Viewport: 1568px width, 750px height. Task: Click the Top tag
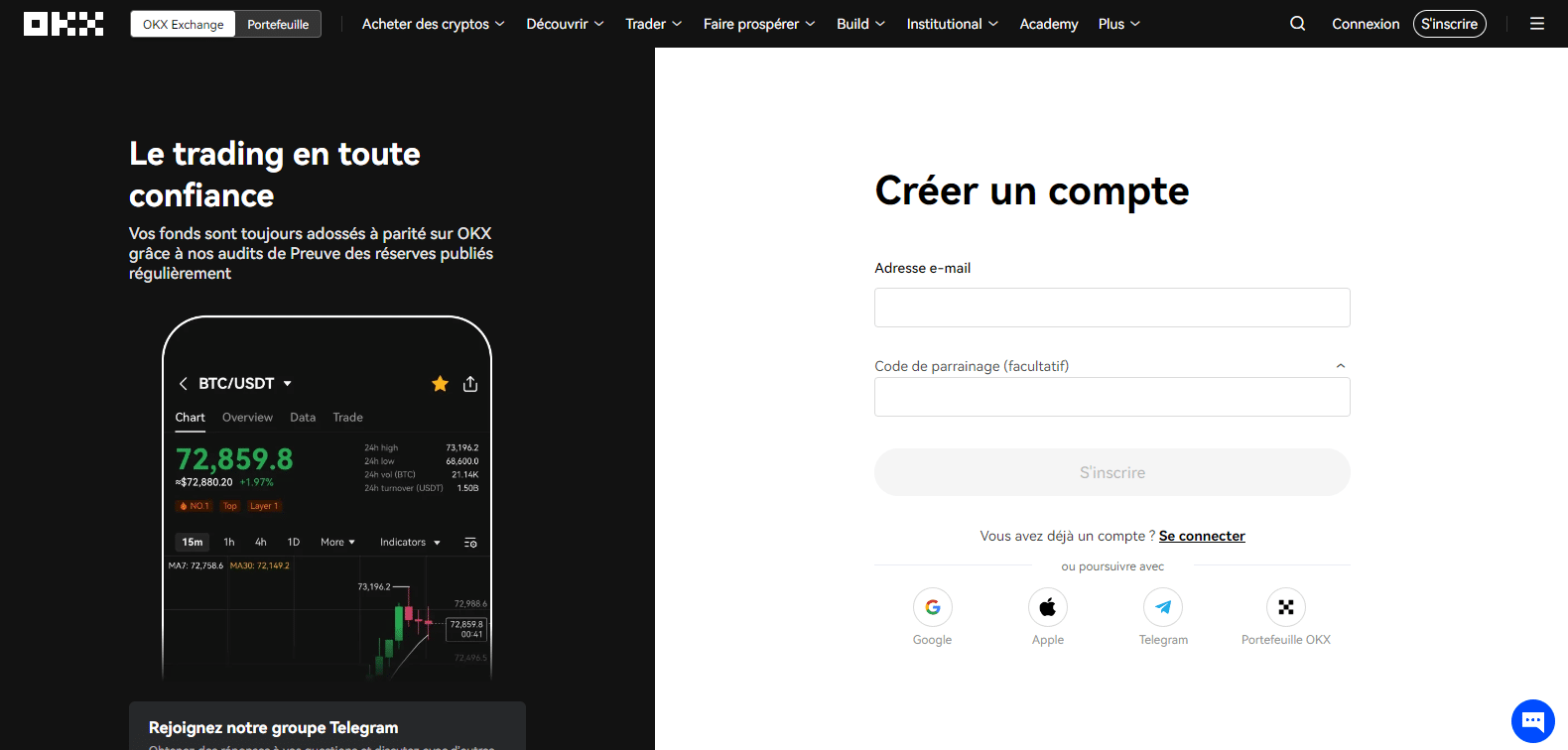point(230,506)
